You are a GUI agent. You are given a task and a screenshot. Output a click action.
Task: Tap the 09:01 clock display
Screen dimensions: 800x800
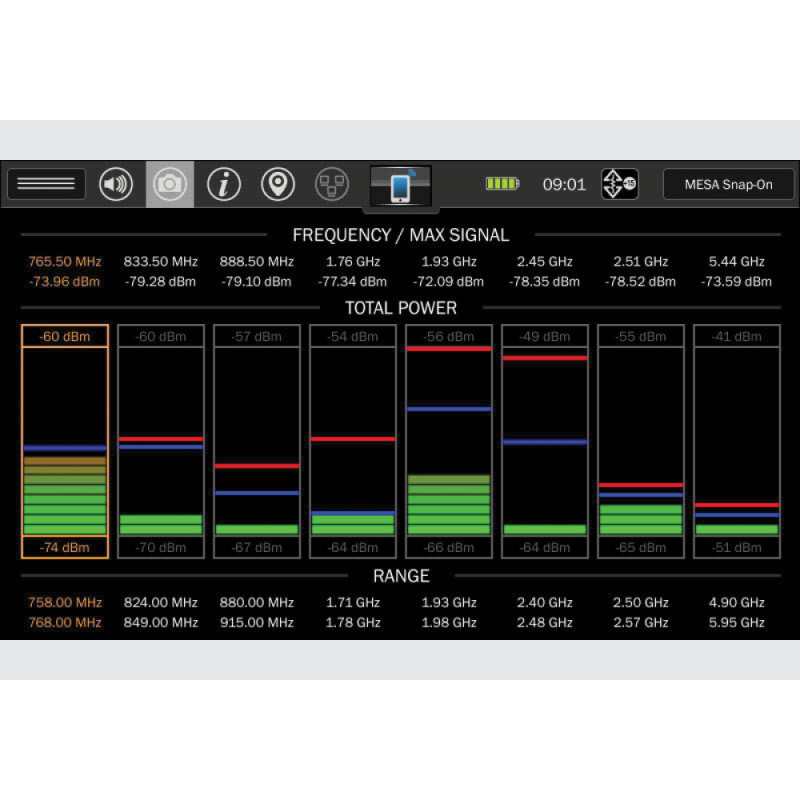tap(564, 184)
